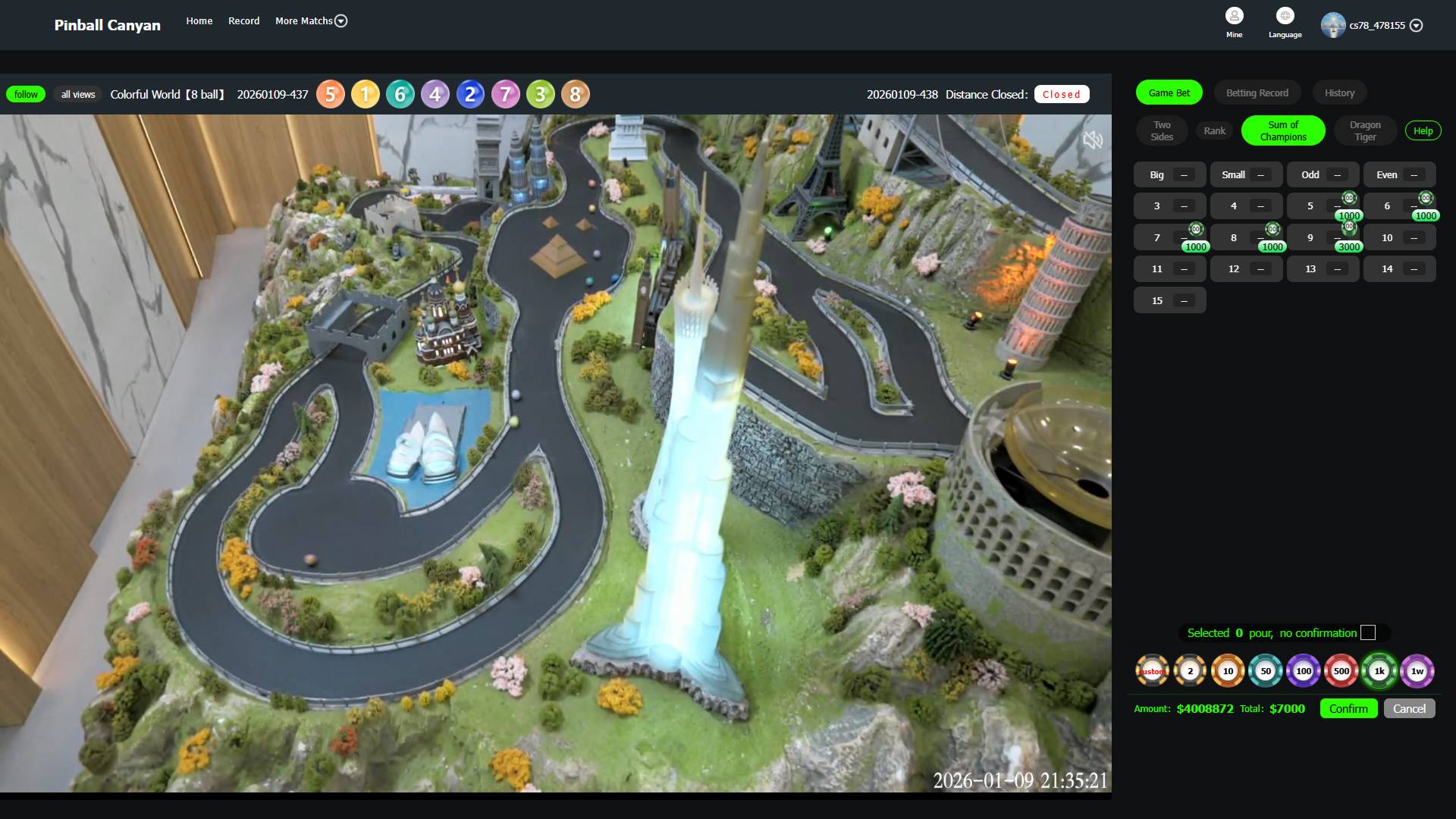Pick the red 500 chip
This screenshot has height=819, width=1456.
point(1341,671)
